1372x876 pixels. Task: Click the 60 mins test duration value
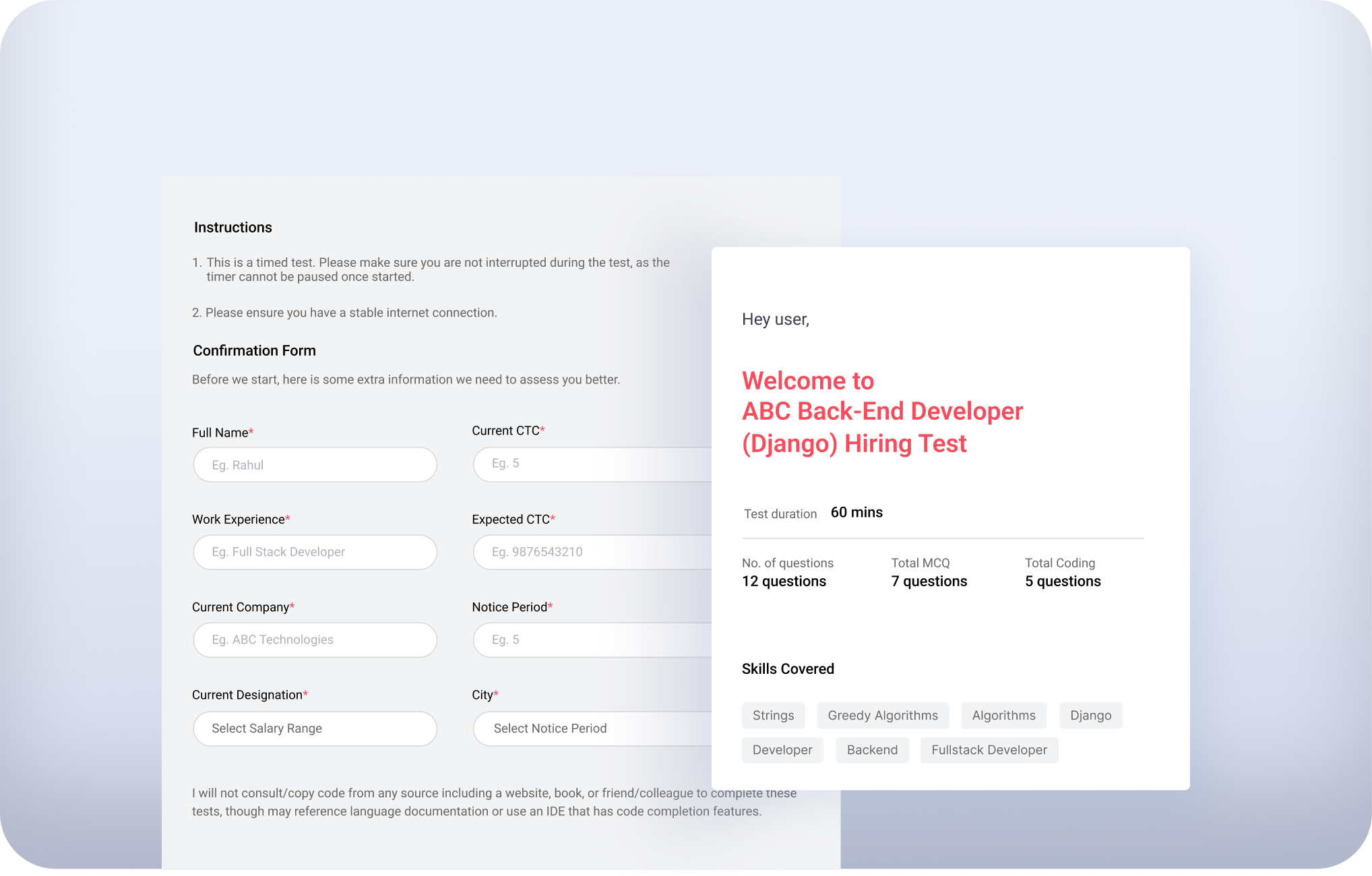pyautogui.click(x=856, y=512)
